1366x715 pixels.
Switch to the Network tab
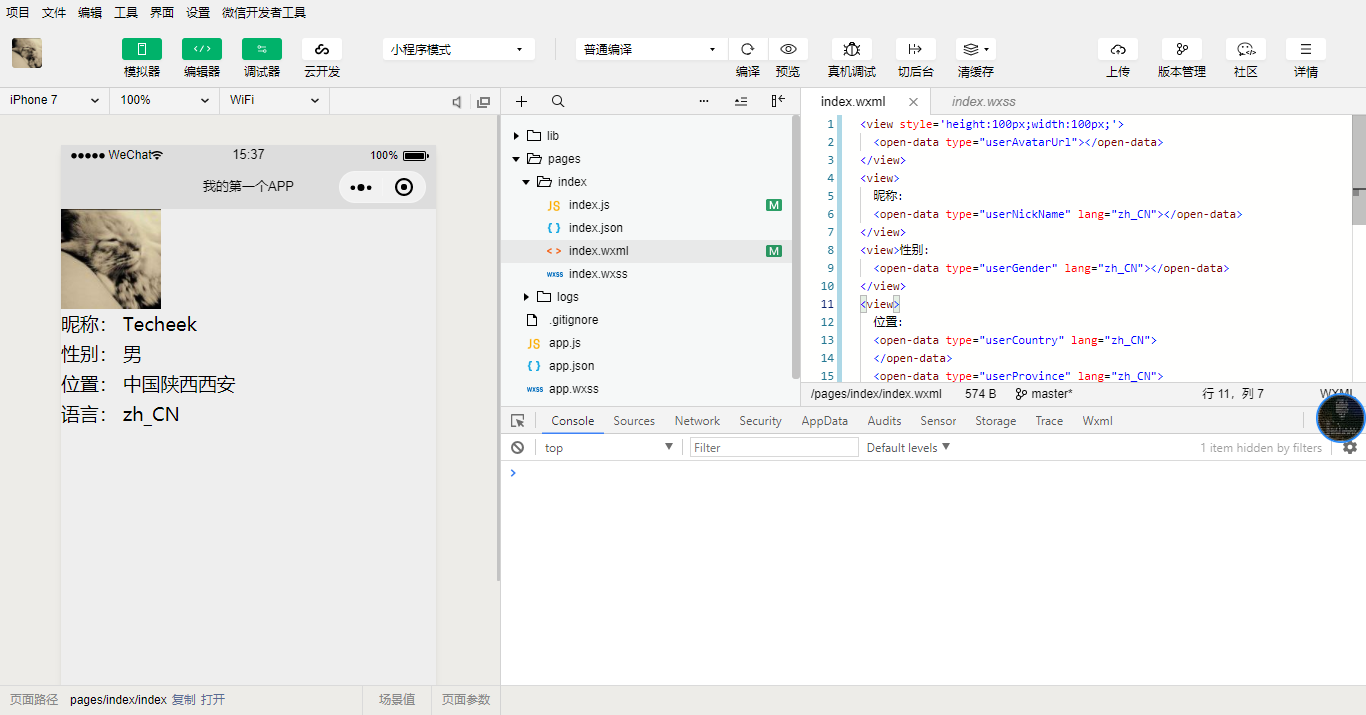pos(697,421)
